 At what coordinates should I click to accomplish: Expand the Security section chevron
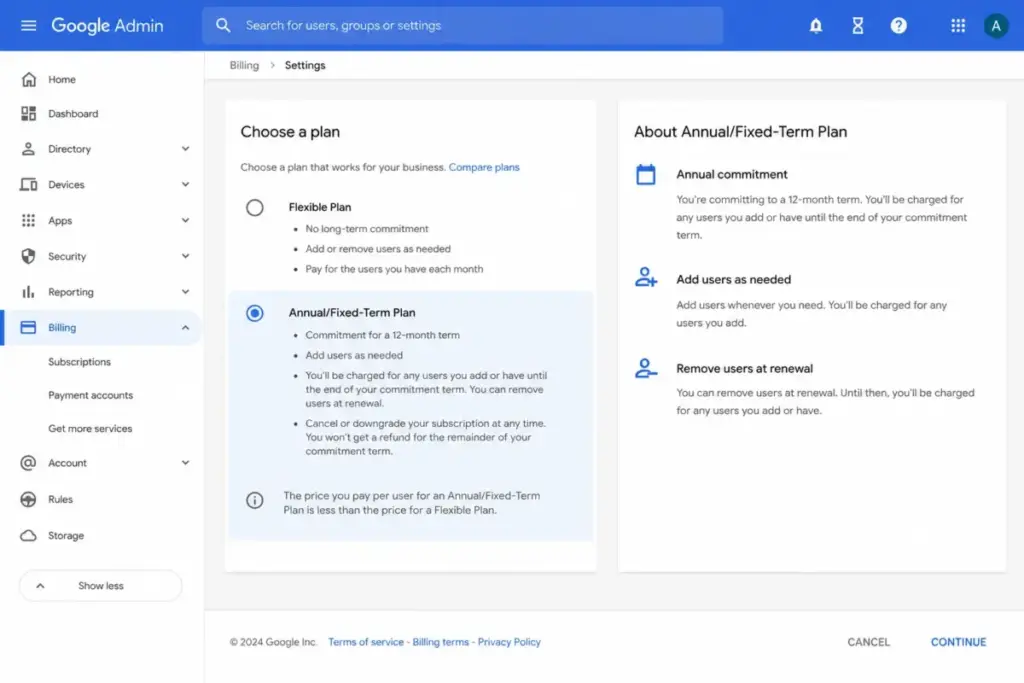click(x=185, y=256)
